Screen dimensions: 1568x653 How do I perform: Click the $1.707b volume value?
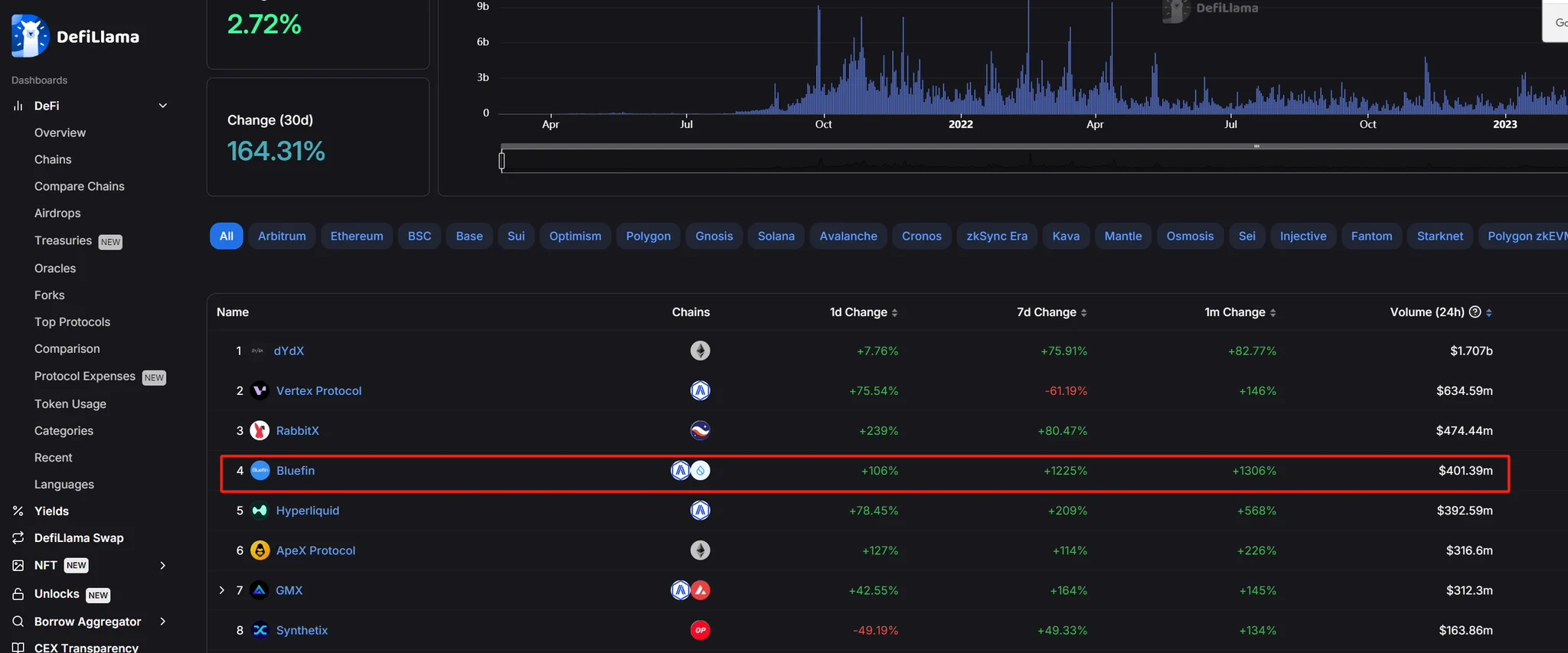[1471, 351]
